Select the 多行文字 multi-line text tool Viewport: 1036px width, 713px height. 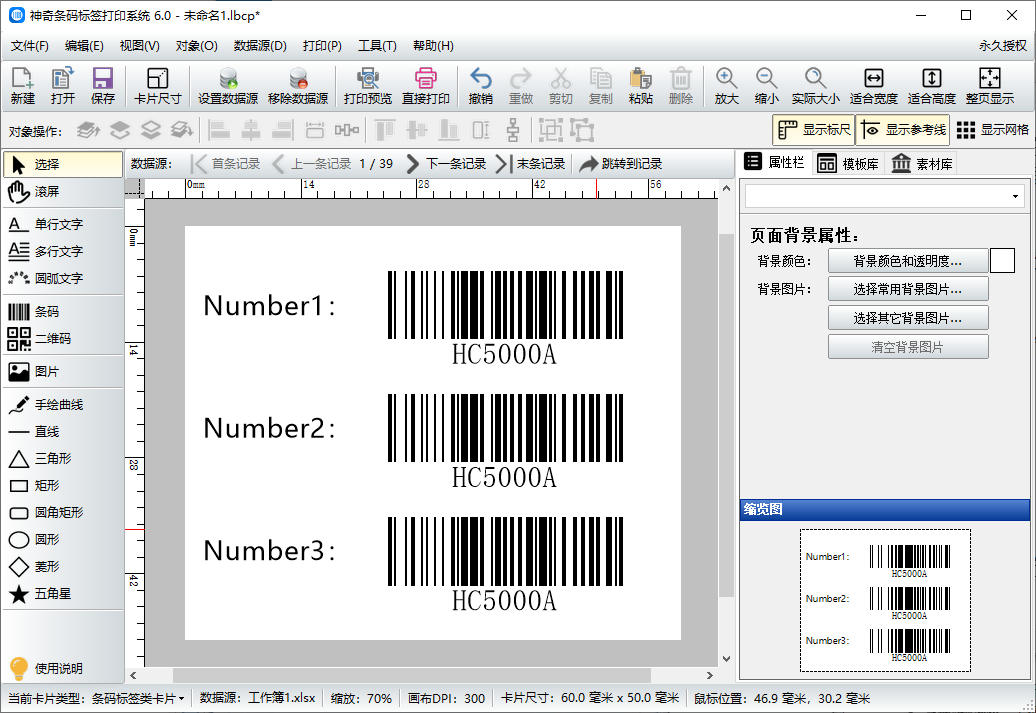coord(63,252)
